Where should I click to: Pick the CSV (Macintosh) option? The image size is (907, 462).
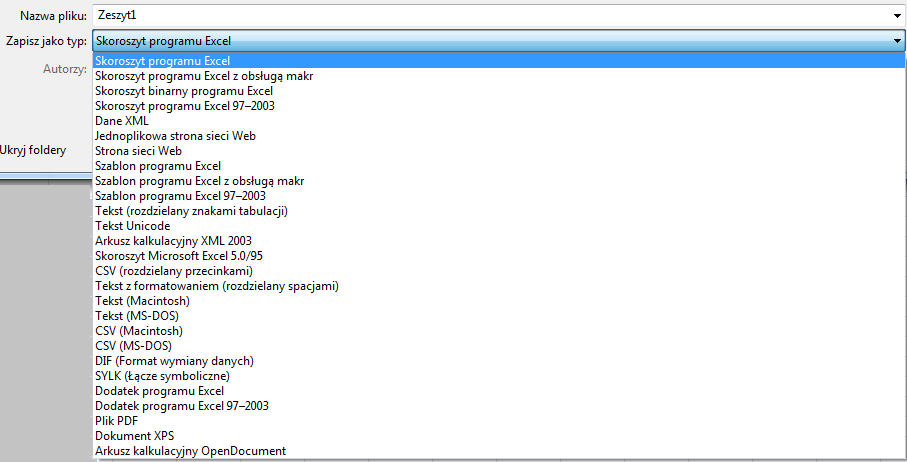coord(499,331)
